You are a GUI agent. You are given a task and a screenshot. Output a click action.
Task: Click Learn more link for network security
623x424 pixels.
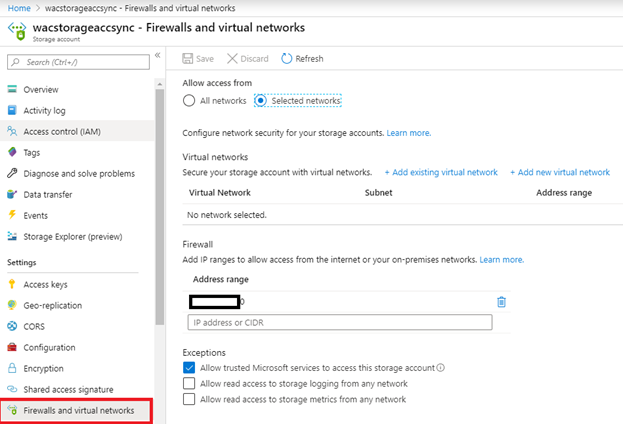408,133
